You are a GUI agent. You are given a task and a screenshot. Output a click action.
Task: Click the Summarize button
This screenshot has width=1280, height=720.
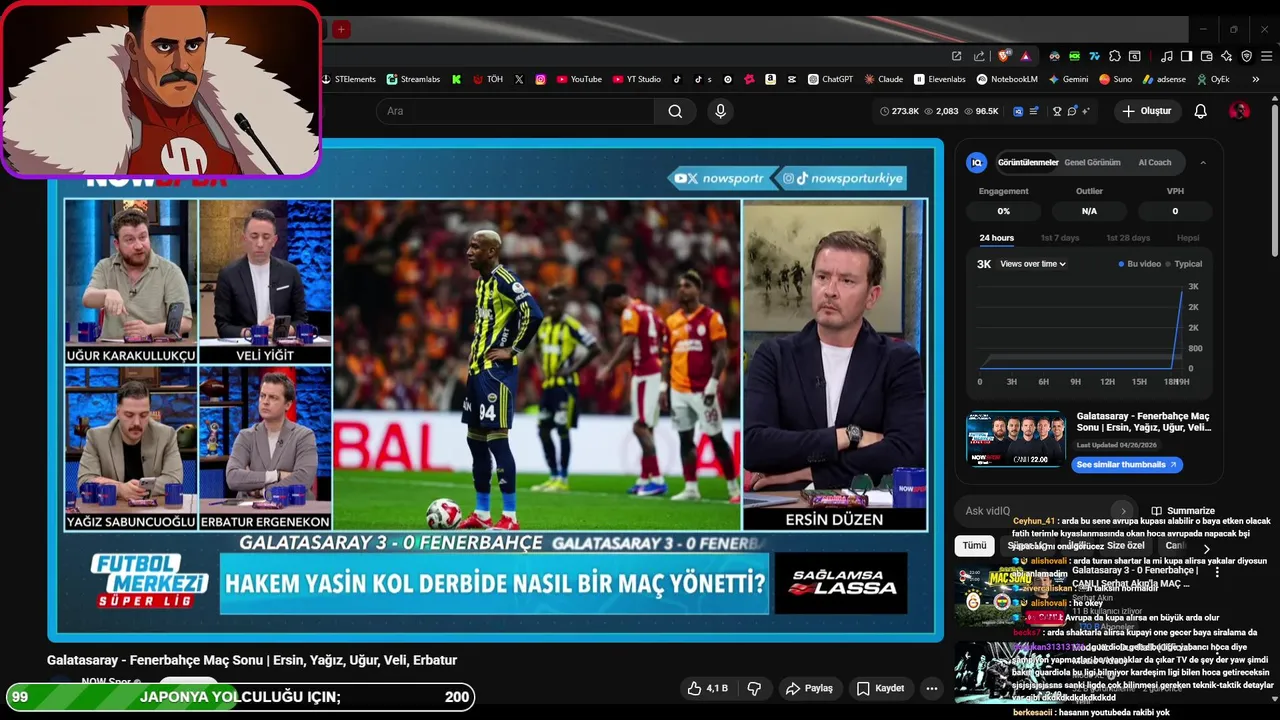[1183, 511]
